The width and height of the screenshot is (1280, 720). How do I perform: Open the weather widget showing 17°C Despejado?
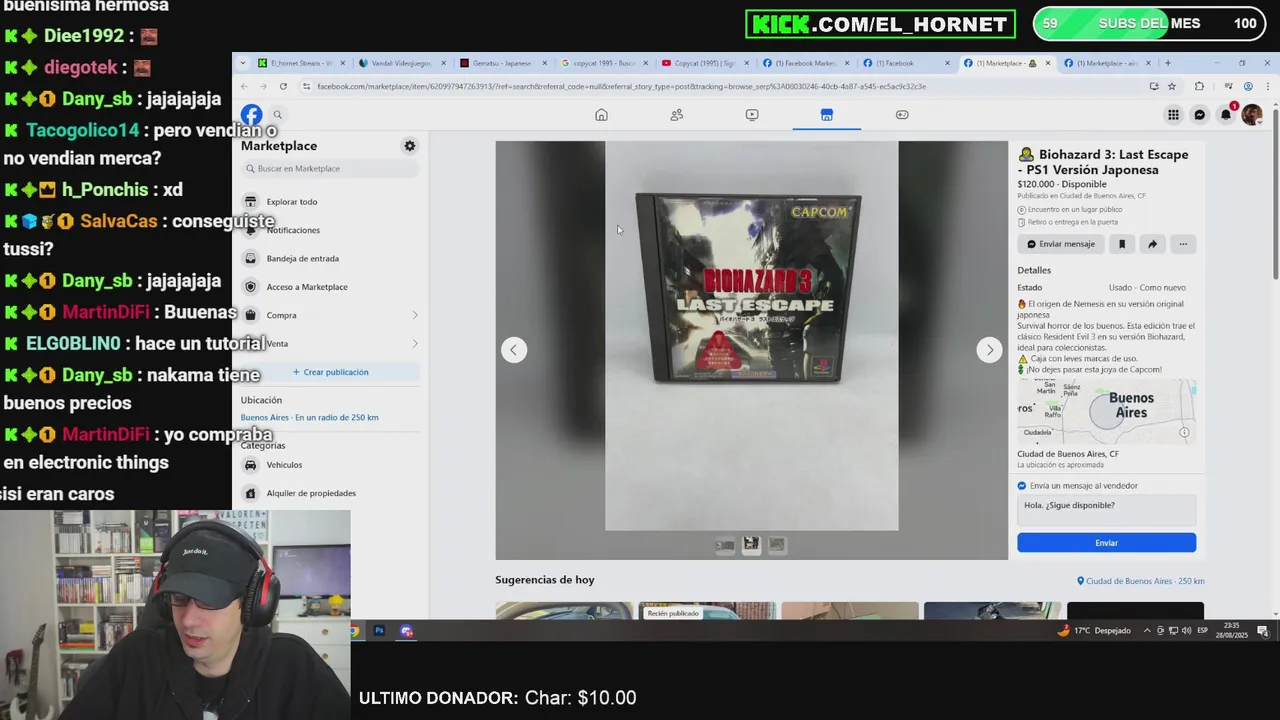pyautogui.click(x=1093, y=631)
